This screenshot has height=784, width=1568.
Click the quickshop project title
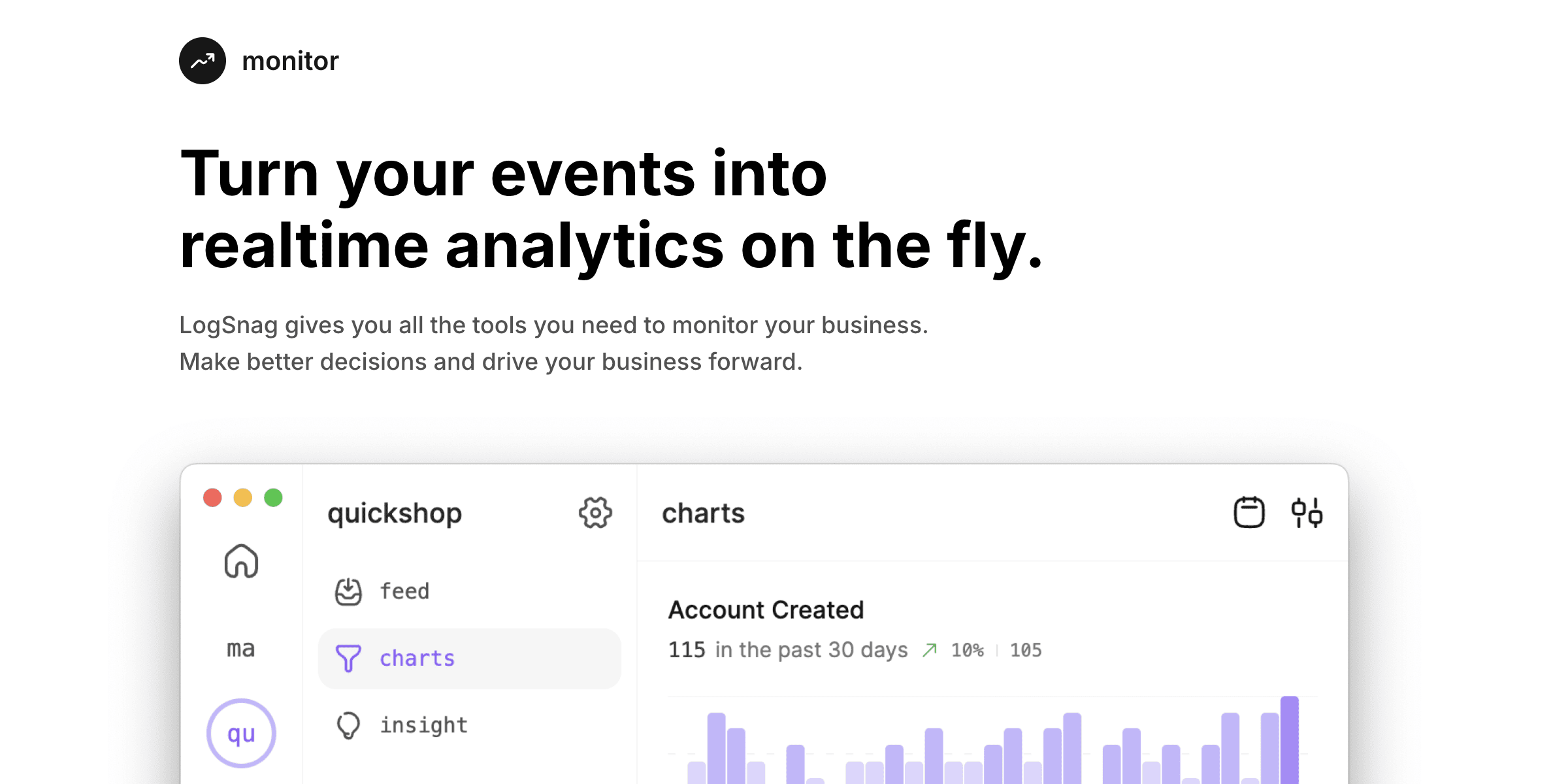click(395, 514)
